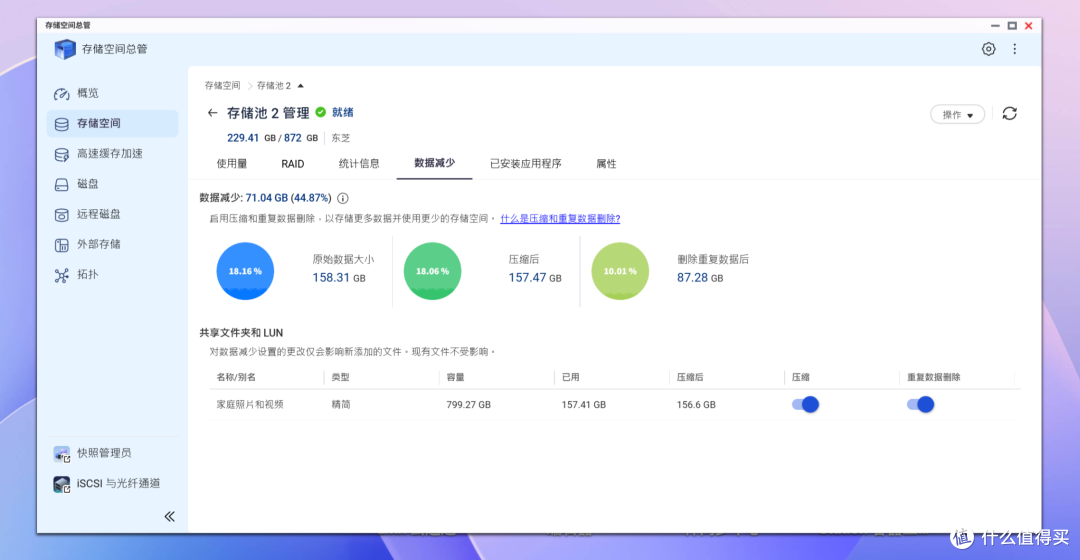
Task: Click the back arrow beside 存储池 2 管理
Action: pyautogui.click(x=212, y=113)
